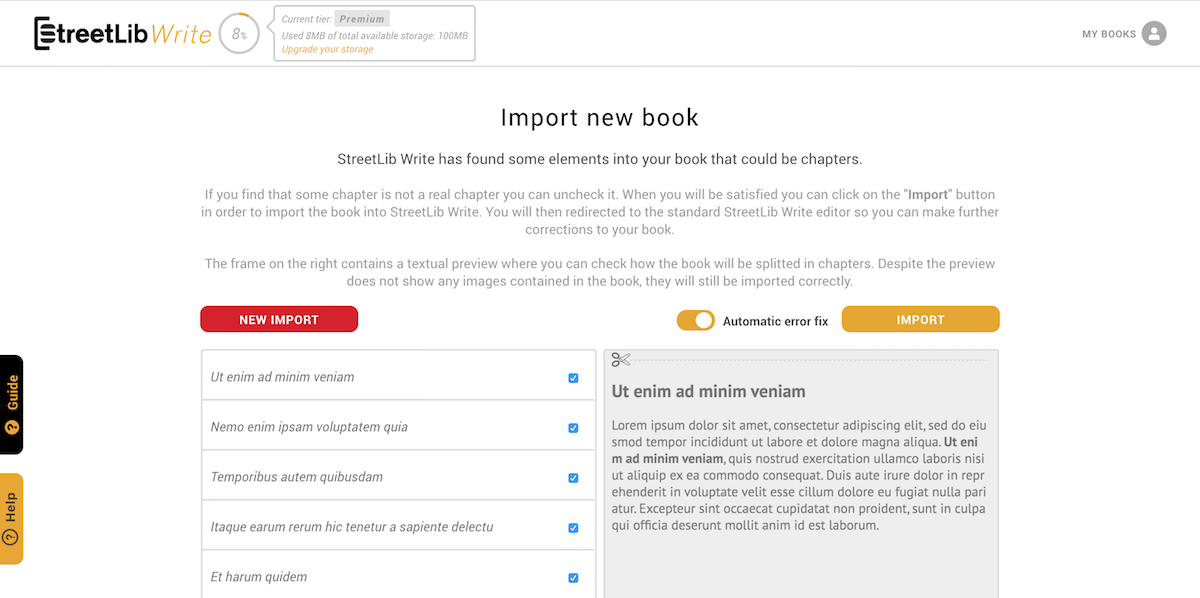This screenshot has width=1200, height=598.
Task: Uncheck the 'Itaque earum rerum' chapter
Action: pyautogui.click(x=573, y=527)
